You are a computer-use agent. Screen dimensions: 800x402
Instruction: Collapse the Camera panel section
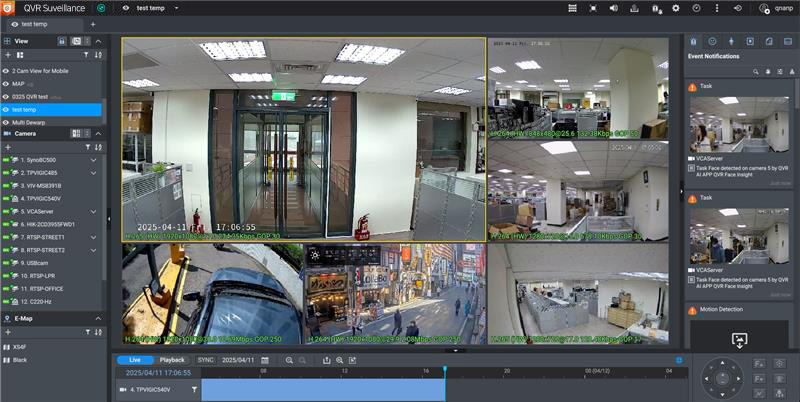coord(97,133)
